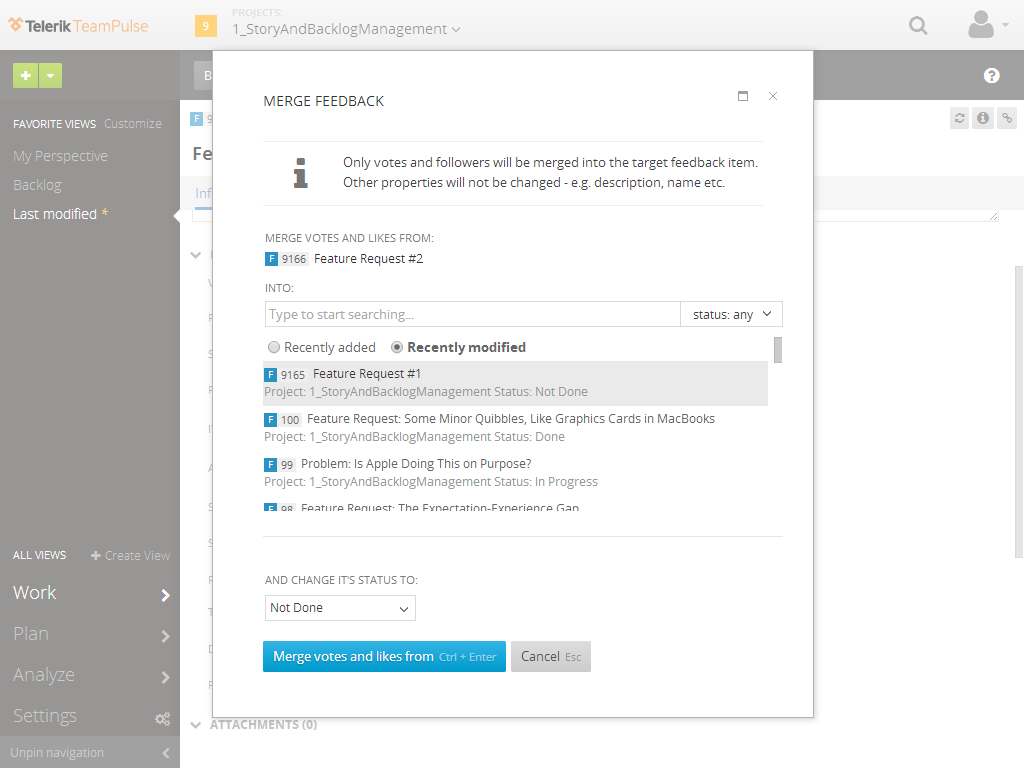The image size is (1024, 768).
Task: Click Merge votes and likes from button
Action: pyautogui.click(x=384, y=656)
